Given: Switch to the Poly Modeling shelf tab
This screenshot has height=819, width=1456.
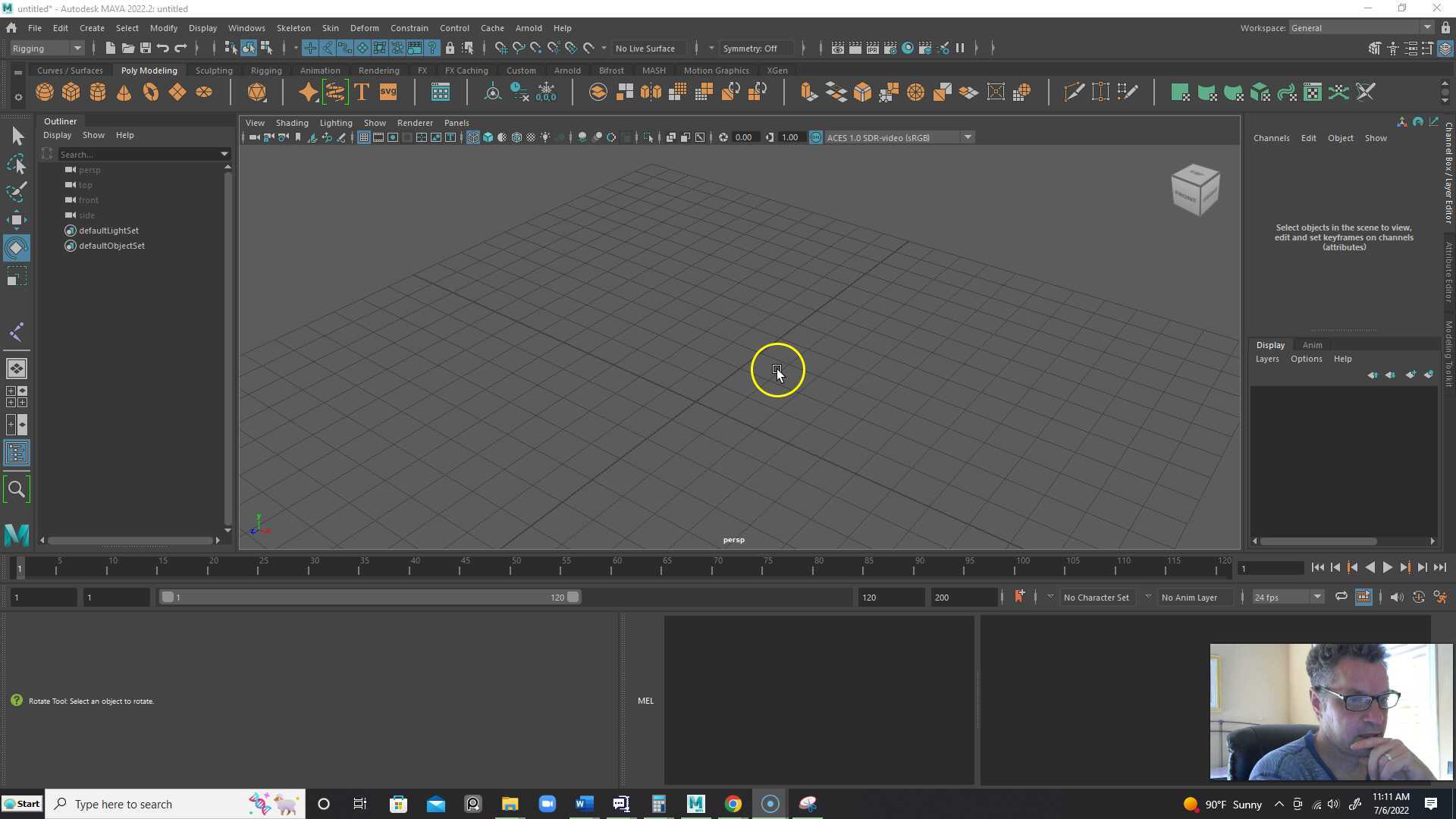Looking at the screenshot, I should [x=149, y=70].
